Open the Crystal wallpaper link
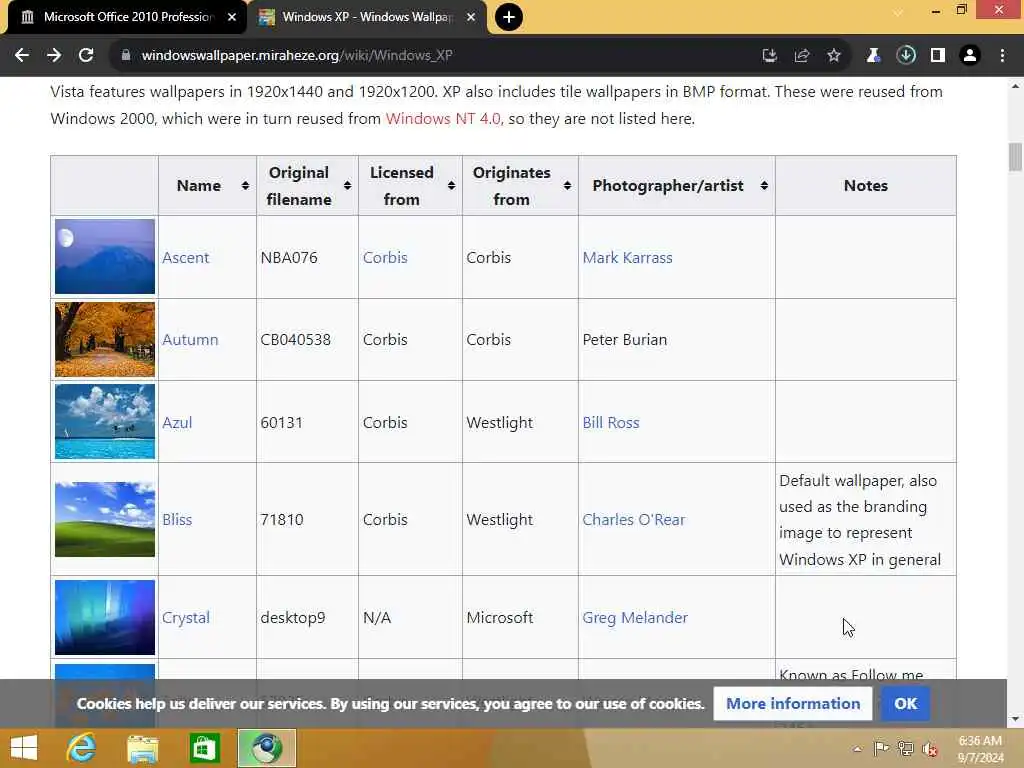1024x768 pixels. (x=185, y=618)
